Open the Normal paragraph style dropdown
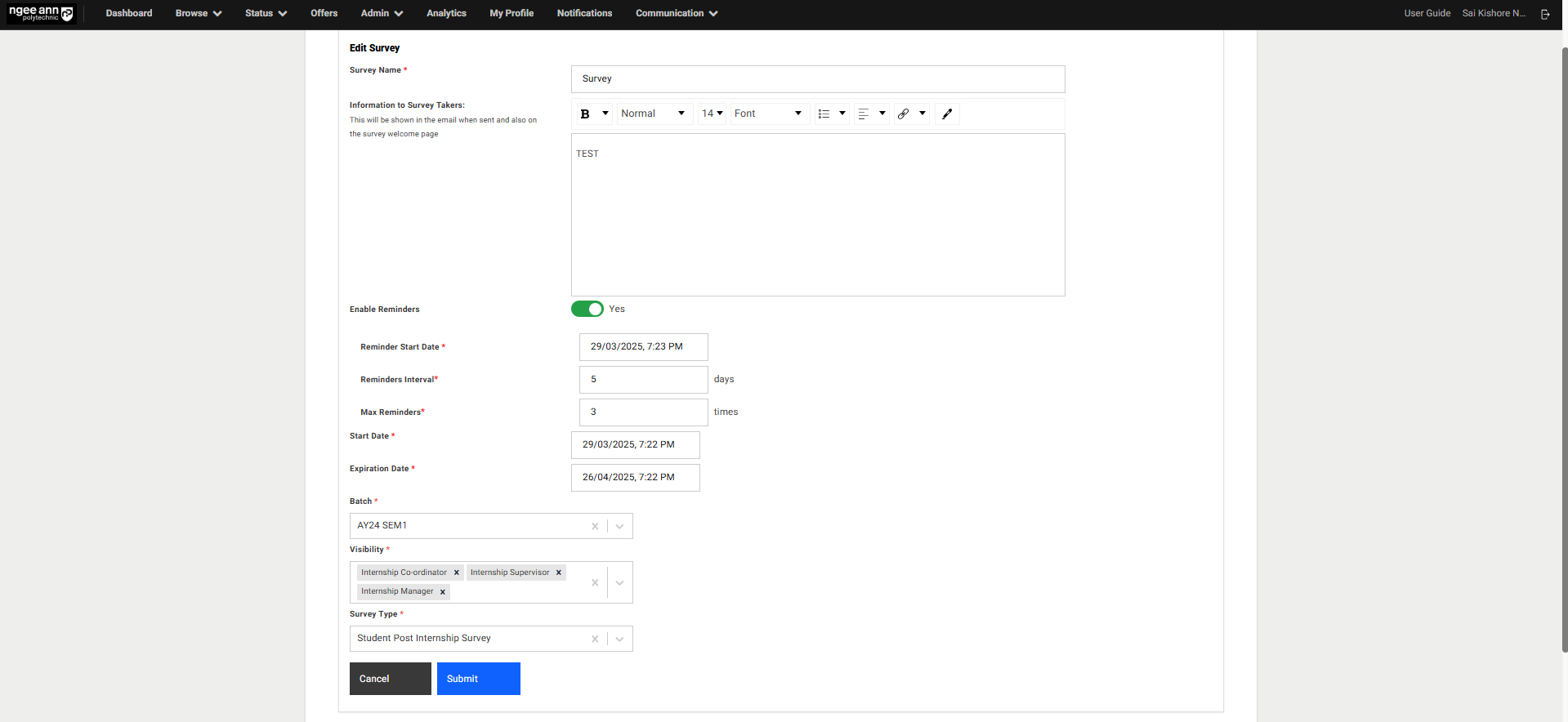The height and width of the screenshot is (722, 1568). pyautogui.click(x=652, y=114)
